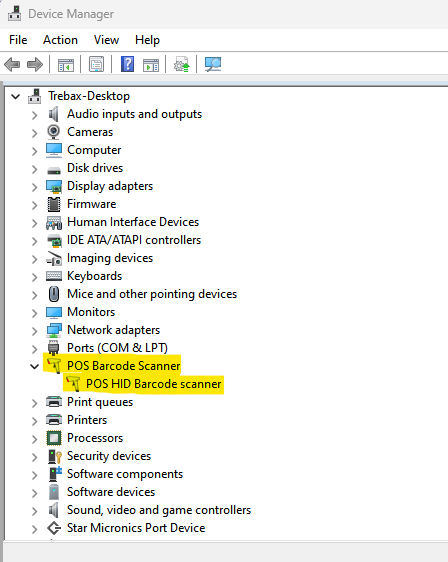Click Show/Hide Console Tree toolbar icon
The image size is (448, 562).
(x=66, y=65)
